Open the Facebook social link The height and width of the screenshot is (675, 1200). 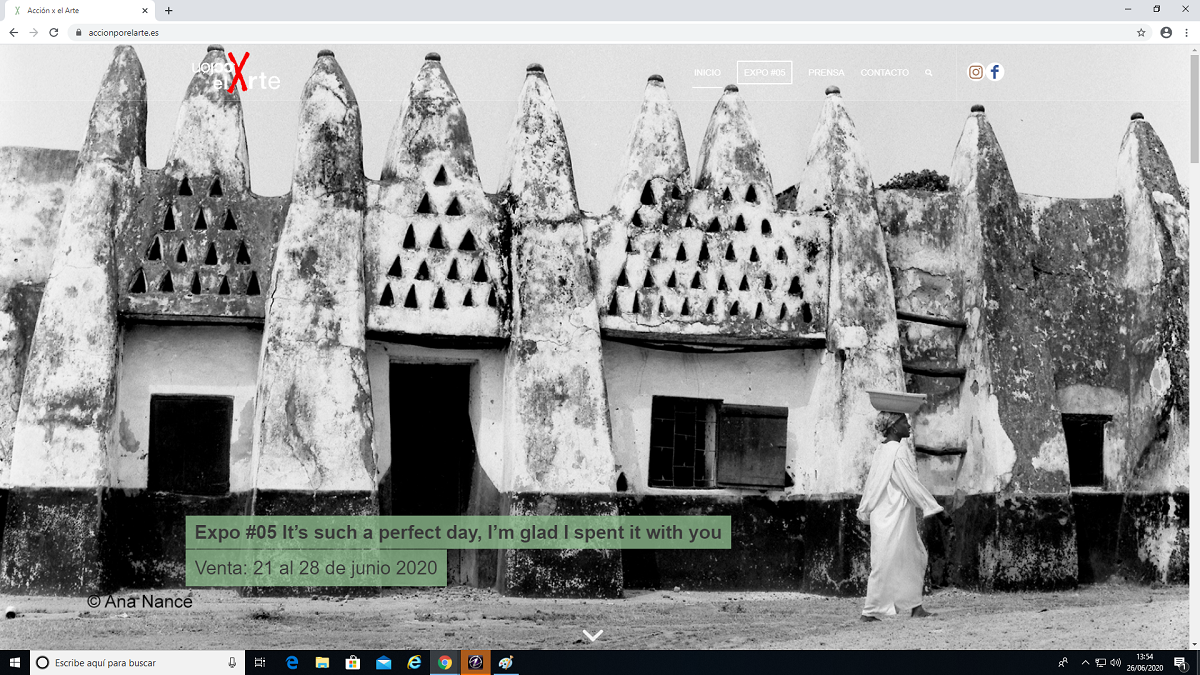[x=995, y=72]
